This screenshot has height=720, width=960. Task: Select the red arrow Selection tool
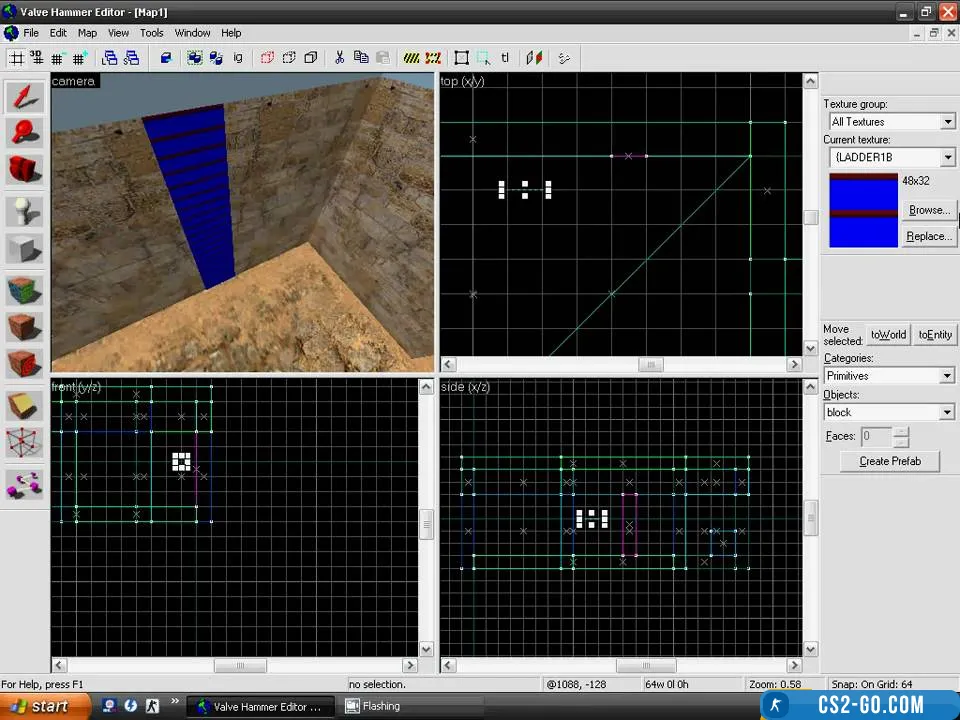[x=24, y=96]
